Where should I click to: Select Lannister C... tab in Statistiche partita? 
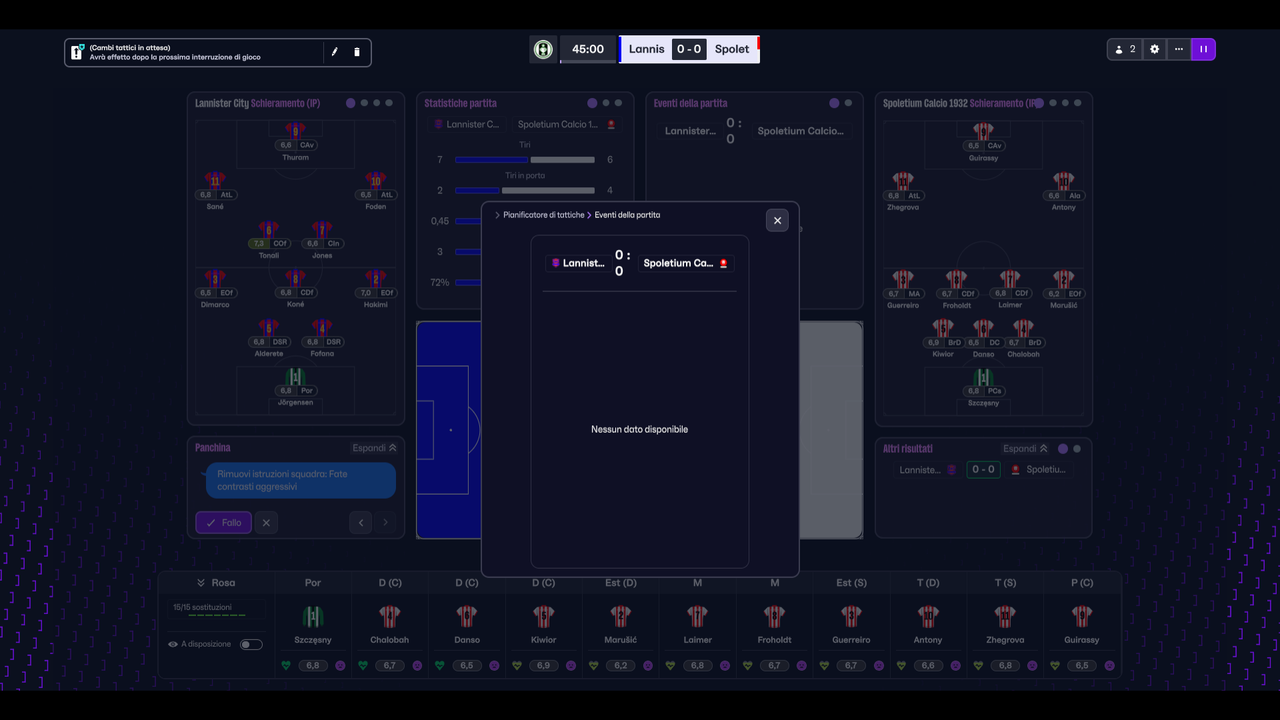[467, 125]
